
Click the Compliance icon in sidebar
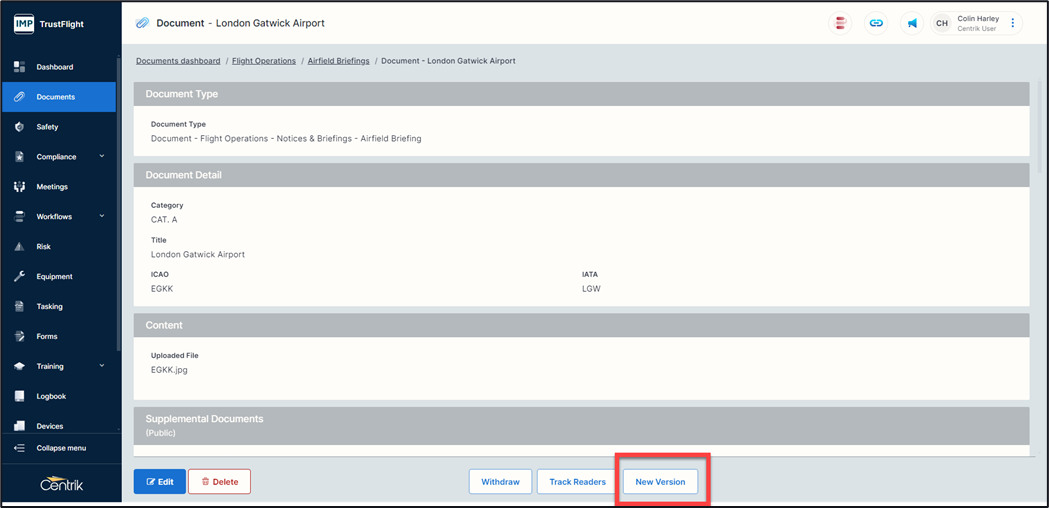point(19,157)
